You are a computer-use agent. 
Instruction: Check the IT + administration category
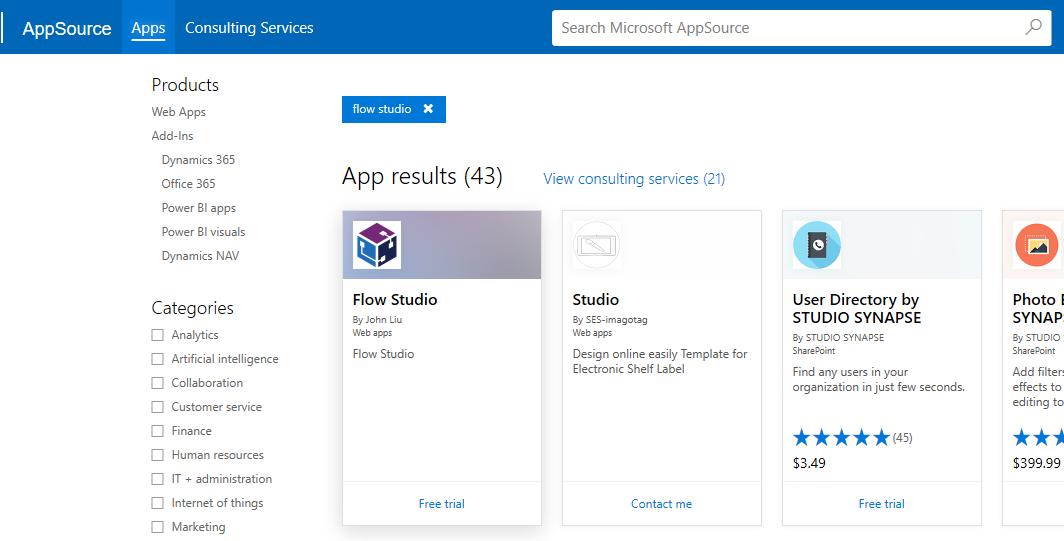click(157, 479)
